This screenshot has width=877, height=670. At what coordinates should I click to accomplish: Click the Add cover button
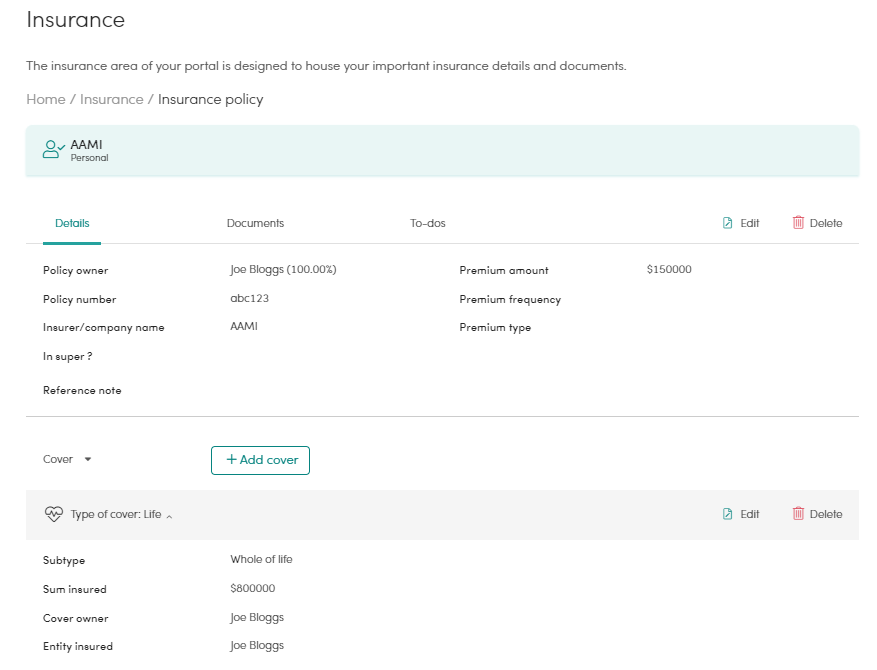(260, 460)
